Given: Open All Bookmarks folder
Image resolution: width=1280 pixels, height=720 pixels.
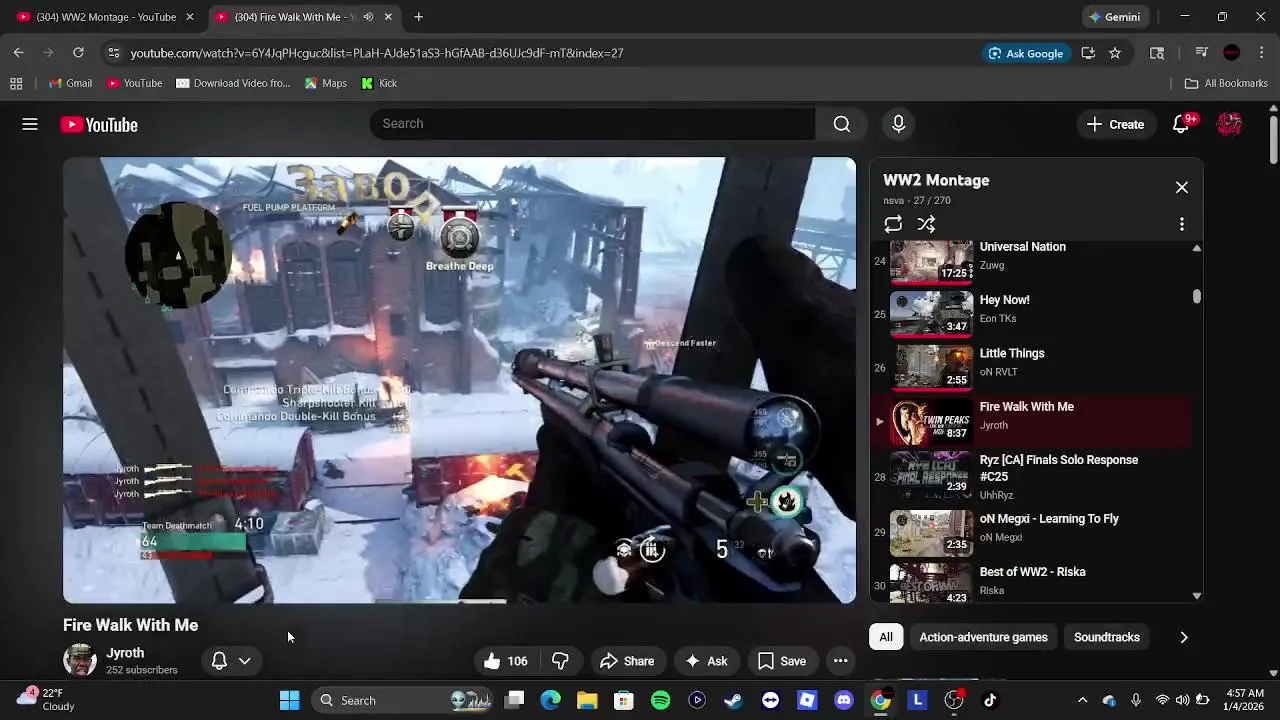Looking at the screenshot, I should (1226, 83).
